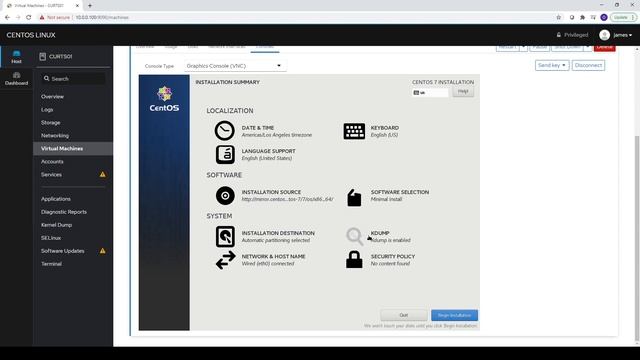Click the 'Minimal Install' text
This screenshot has width=640, height=360.
pyautogui.click(x=386, y=199)
